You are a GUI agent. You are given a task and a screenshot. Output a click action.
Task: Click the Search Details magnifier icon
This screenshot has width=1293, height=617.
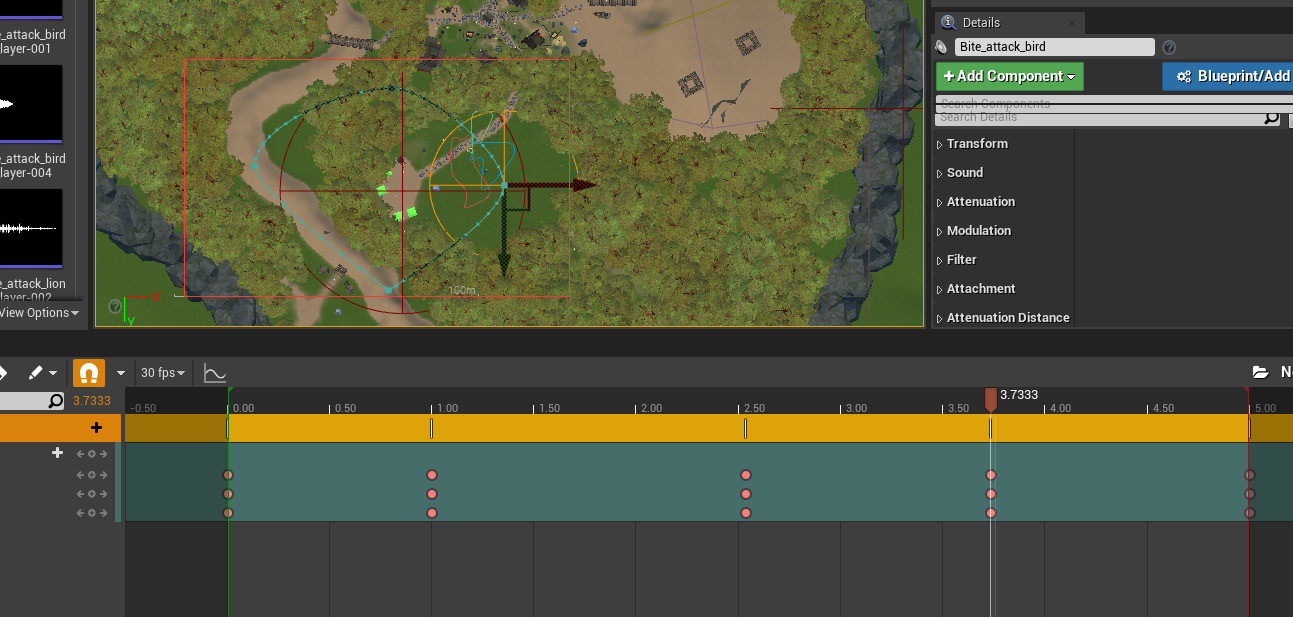pos(1271,117)
